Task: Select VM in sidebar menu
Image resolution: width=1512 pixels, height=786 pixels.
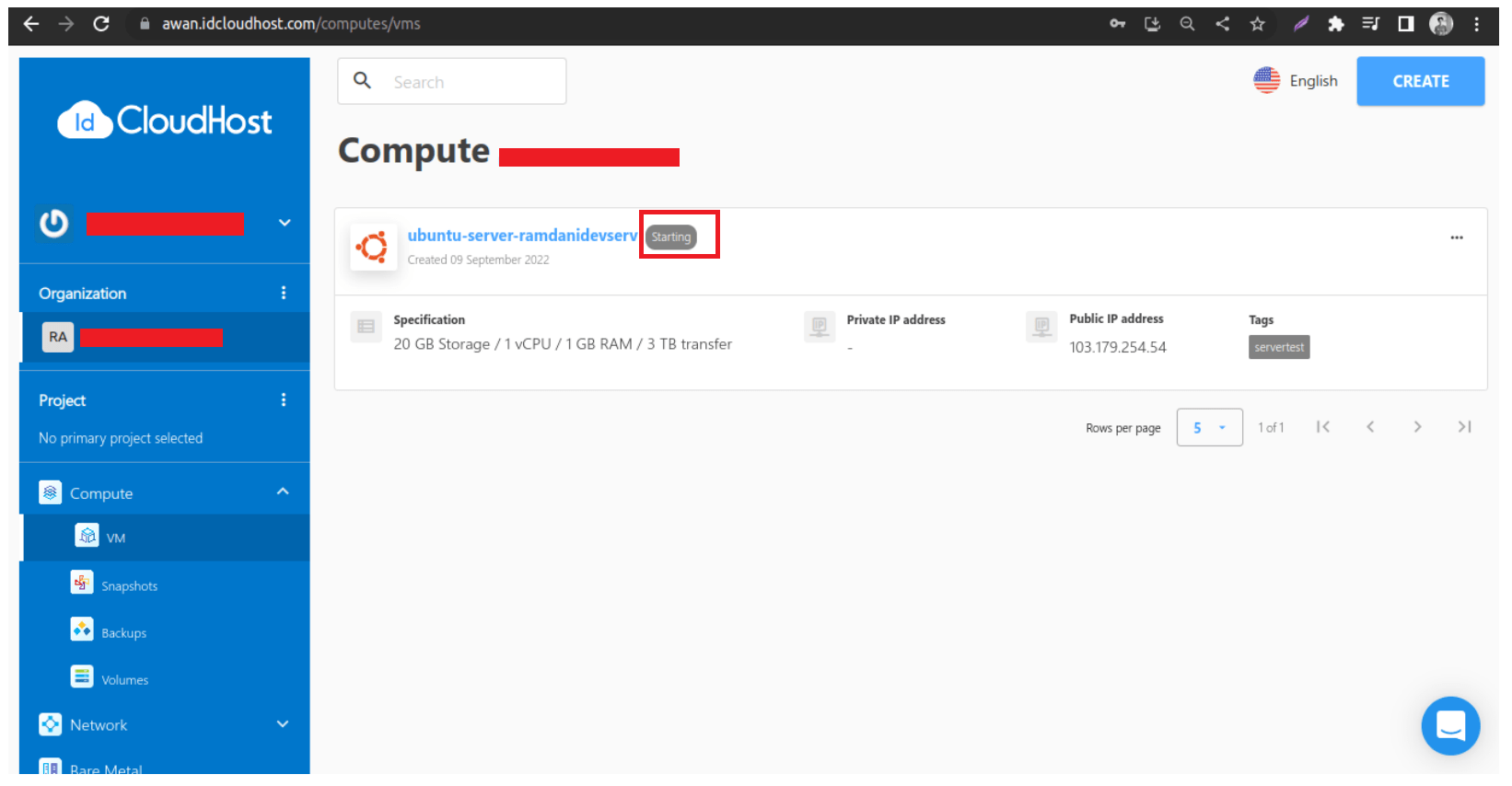Action: click(x=115, y=538)
